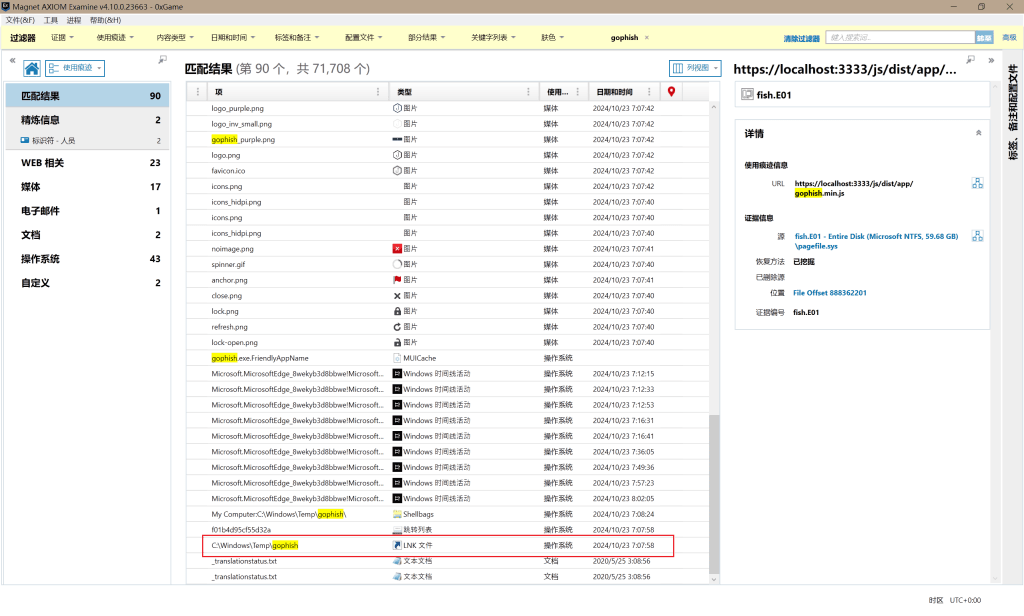Pin the left navigation panel using the pin icon
Viewport: 1024px width, 616px height.
click(x=162, y=60)
